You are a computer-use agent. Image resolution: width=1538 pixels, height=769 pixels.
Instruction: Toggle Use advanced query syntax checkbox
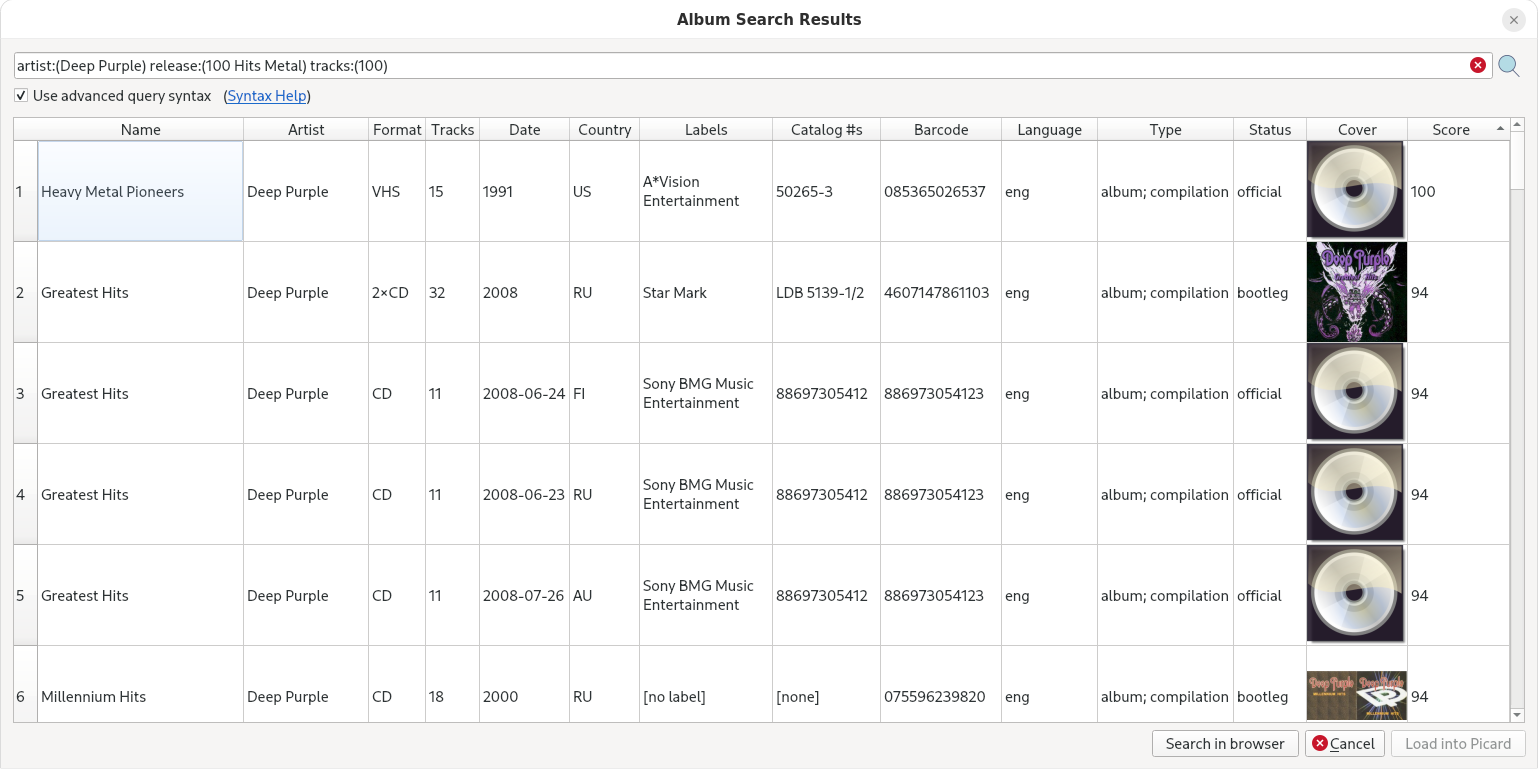pos(21,96)
